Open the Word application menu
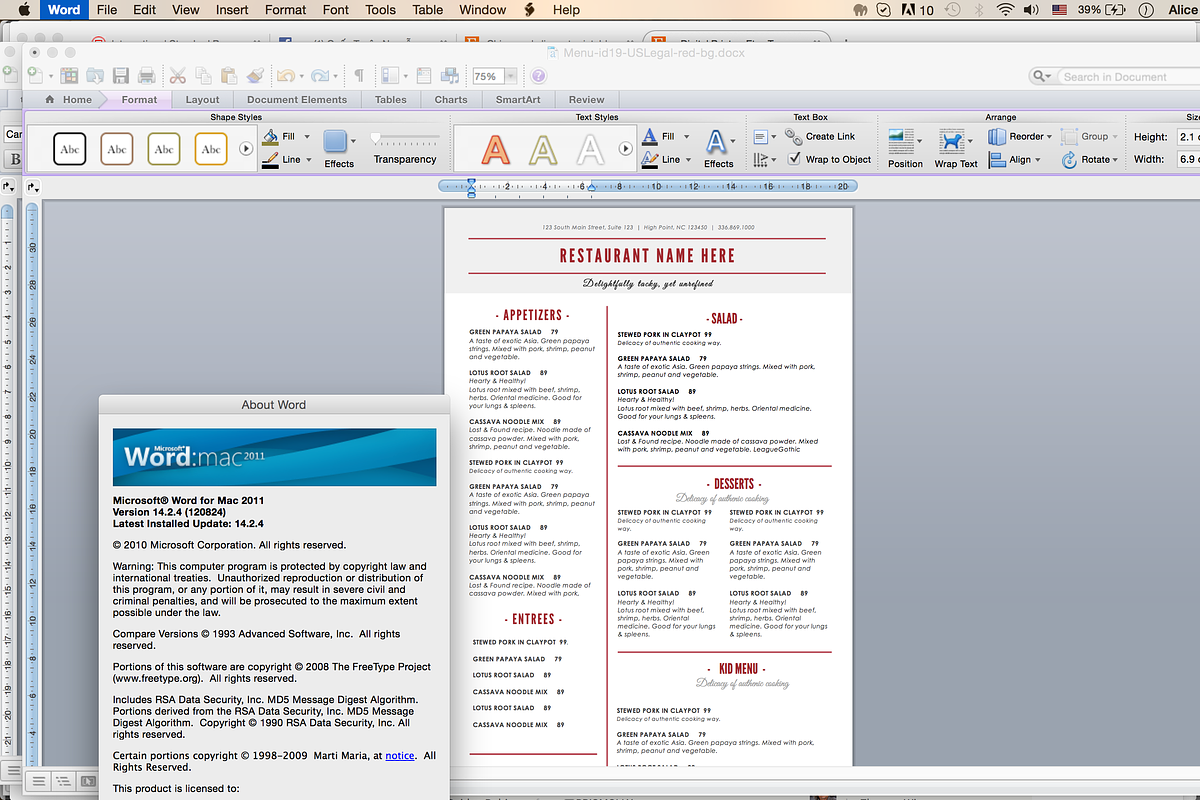Viewport: 1200px width, 800px height. click(64, 10)
